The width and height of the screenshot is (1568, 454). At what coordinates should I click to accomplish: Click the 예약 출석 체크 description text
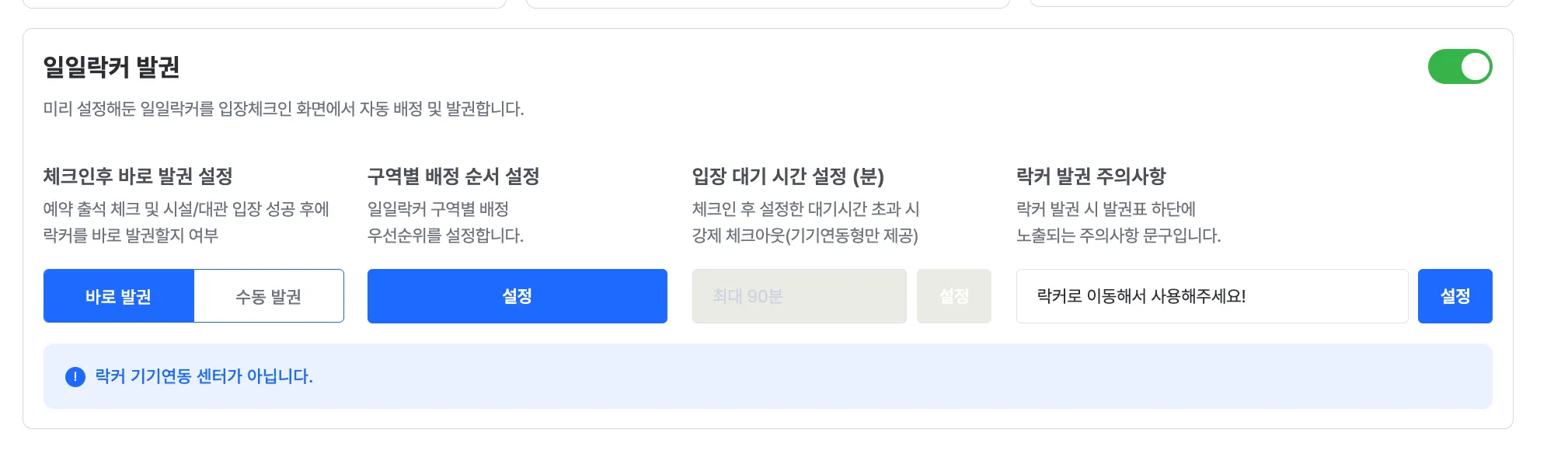(186, 209)
